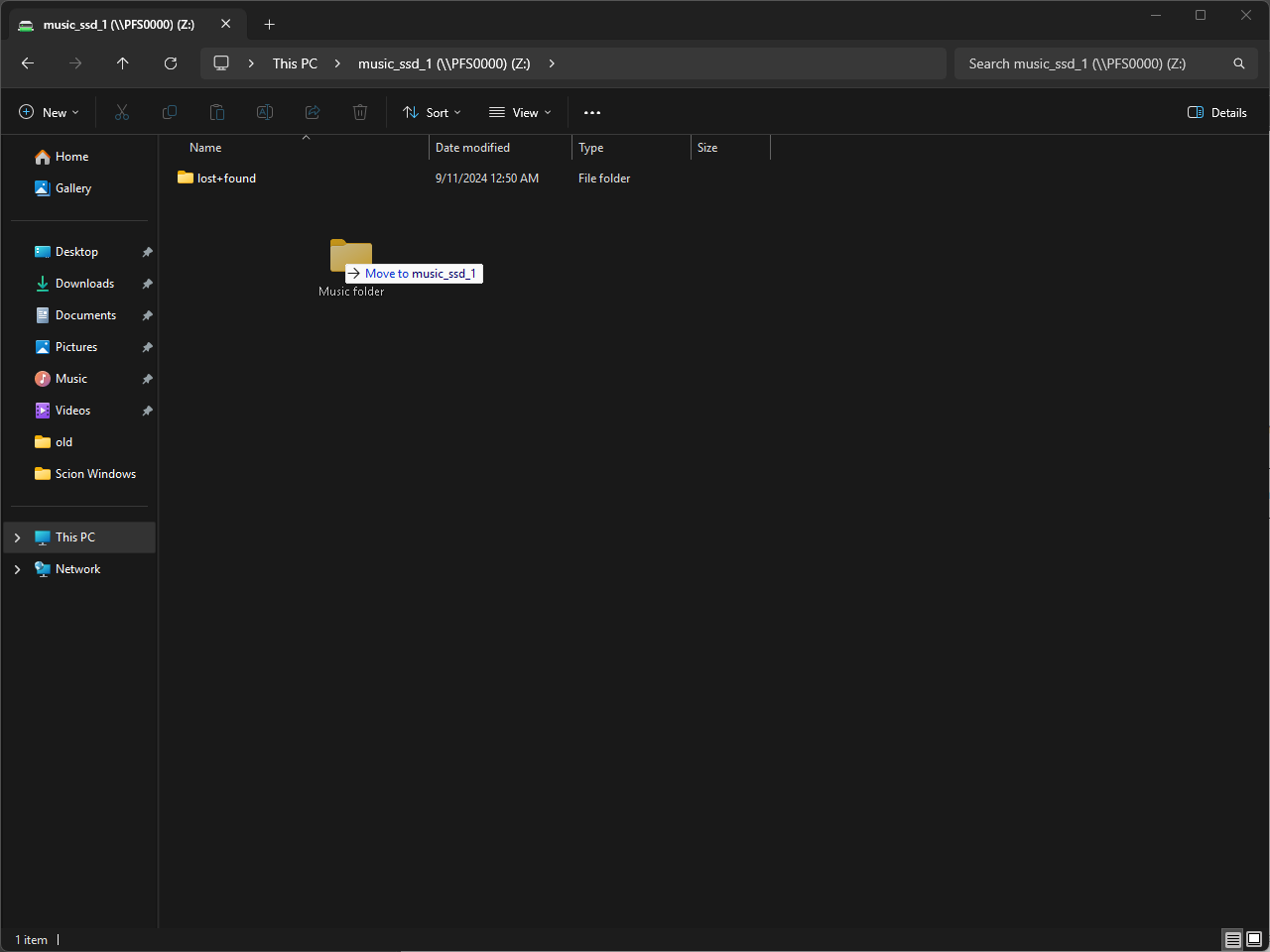Image resolution: width=1270 pixels, height=952 pixels.
Task: Go back to the previous folder
Action: (x=28, y=63)
